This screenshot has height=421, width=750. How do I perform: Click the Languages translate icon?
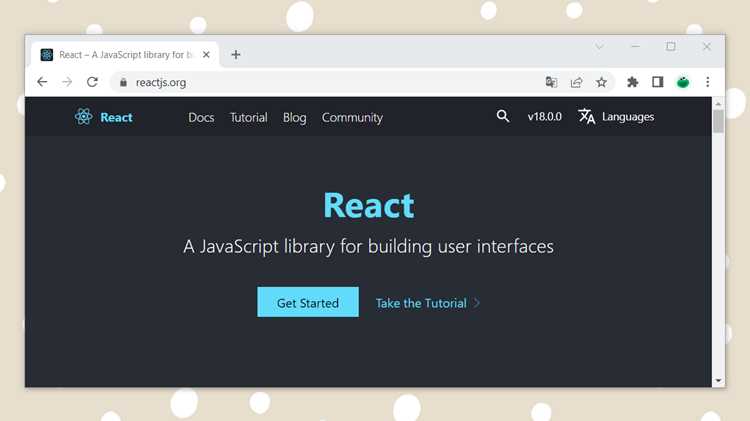pyautogui.click(x=586, y=116)
